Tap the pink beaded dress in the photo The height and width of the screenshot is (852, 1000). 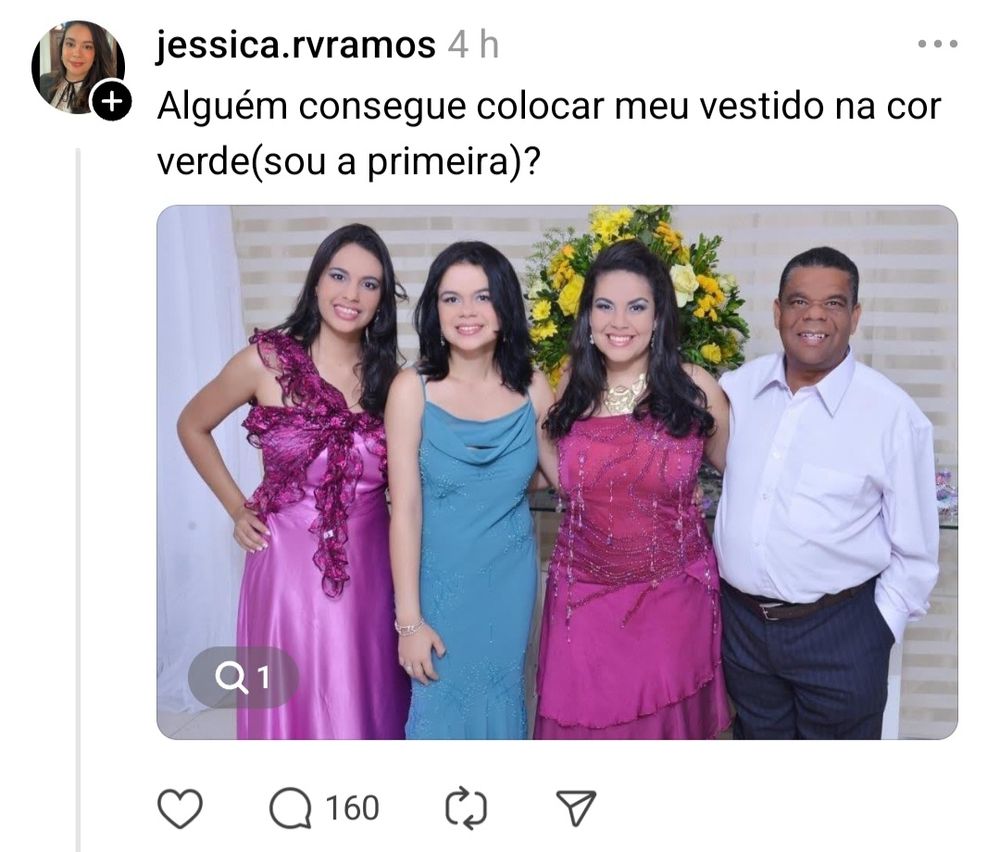[x=630, y=574]
